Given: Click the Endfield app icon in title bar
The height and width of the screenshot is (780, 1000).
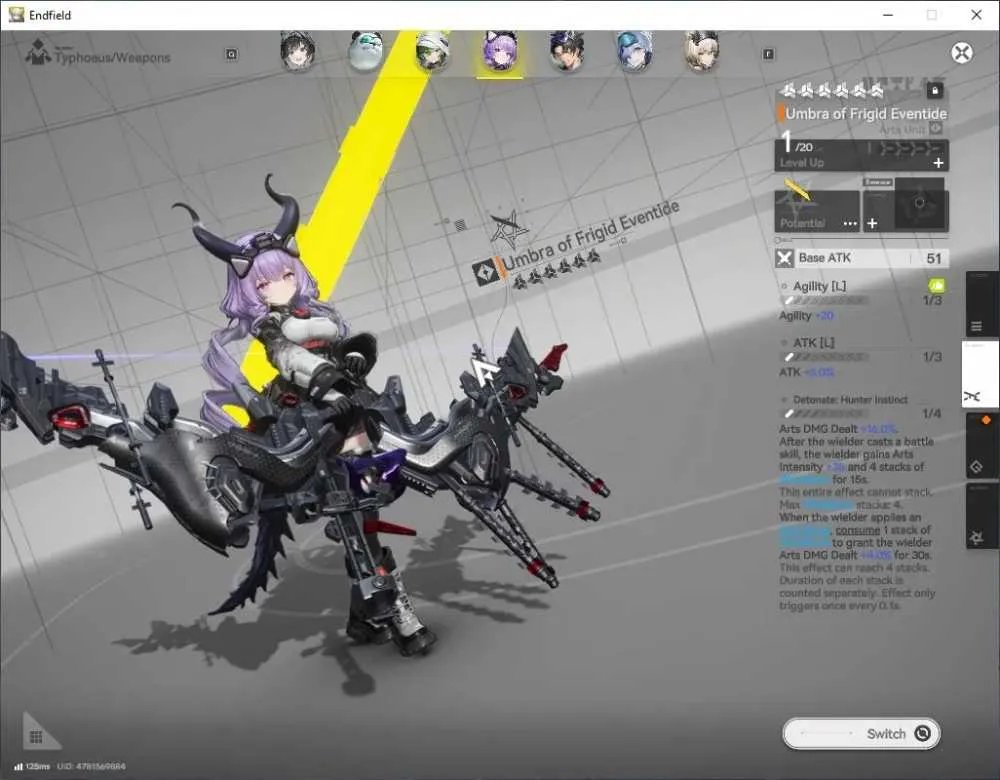Looking at the screenshot, I should [16, 15].
